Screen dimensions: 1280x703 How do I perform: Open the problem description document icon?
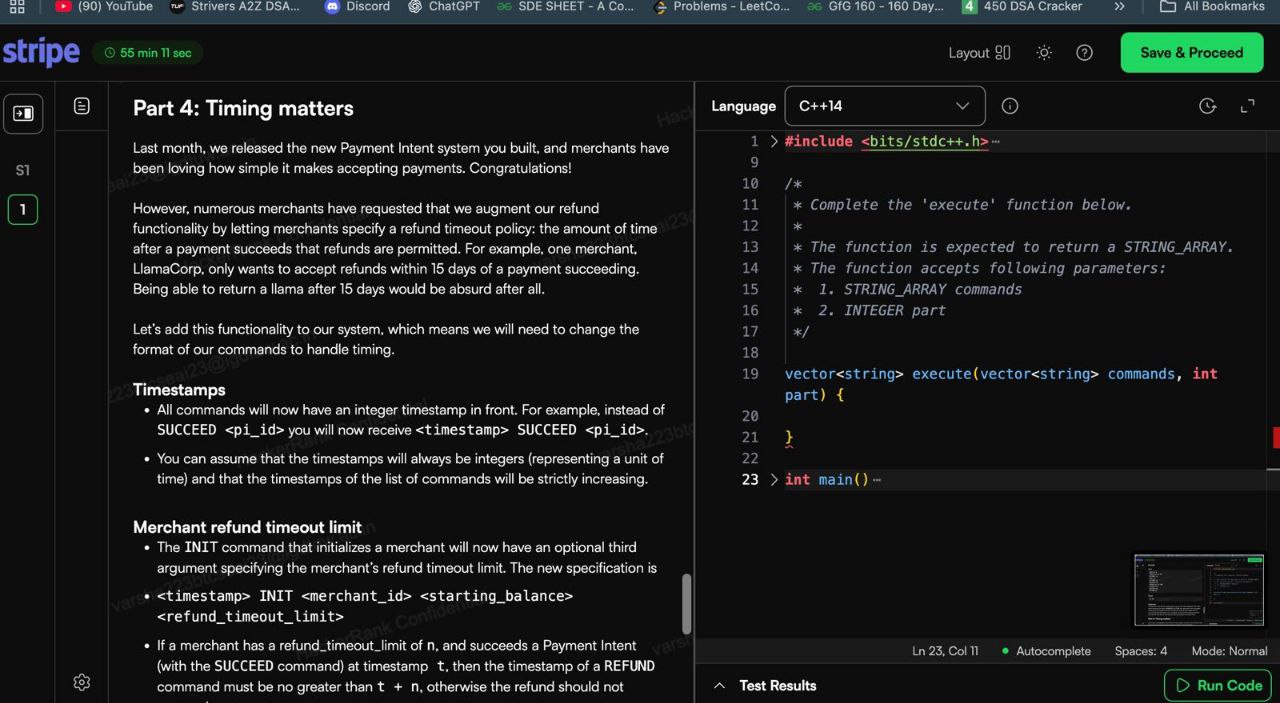click(82, 106)
